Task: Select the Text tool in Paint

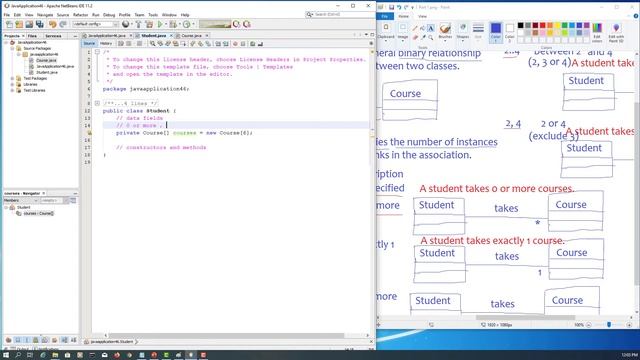Action: tap(431, 28)
